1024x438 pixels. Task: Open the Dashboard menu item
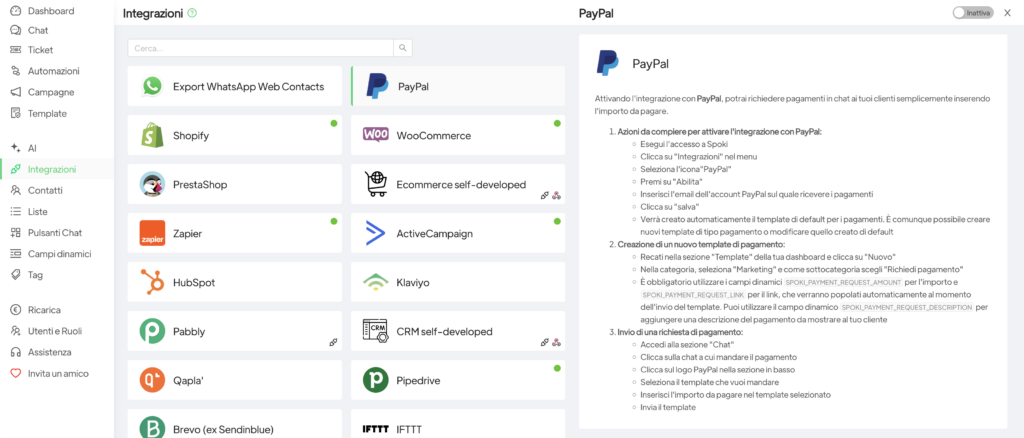[50, 10]
